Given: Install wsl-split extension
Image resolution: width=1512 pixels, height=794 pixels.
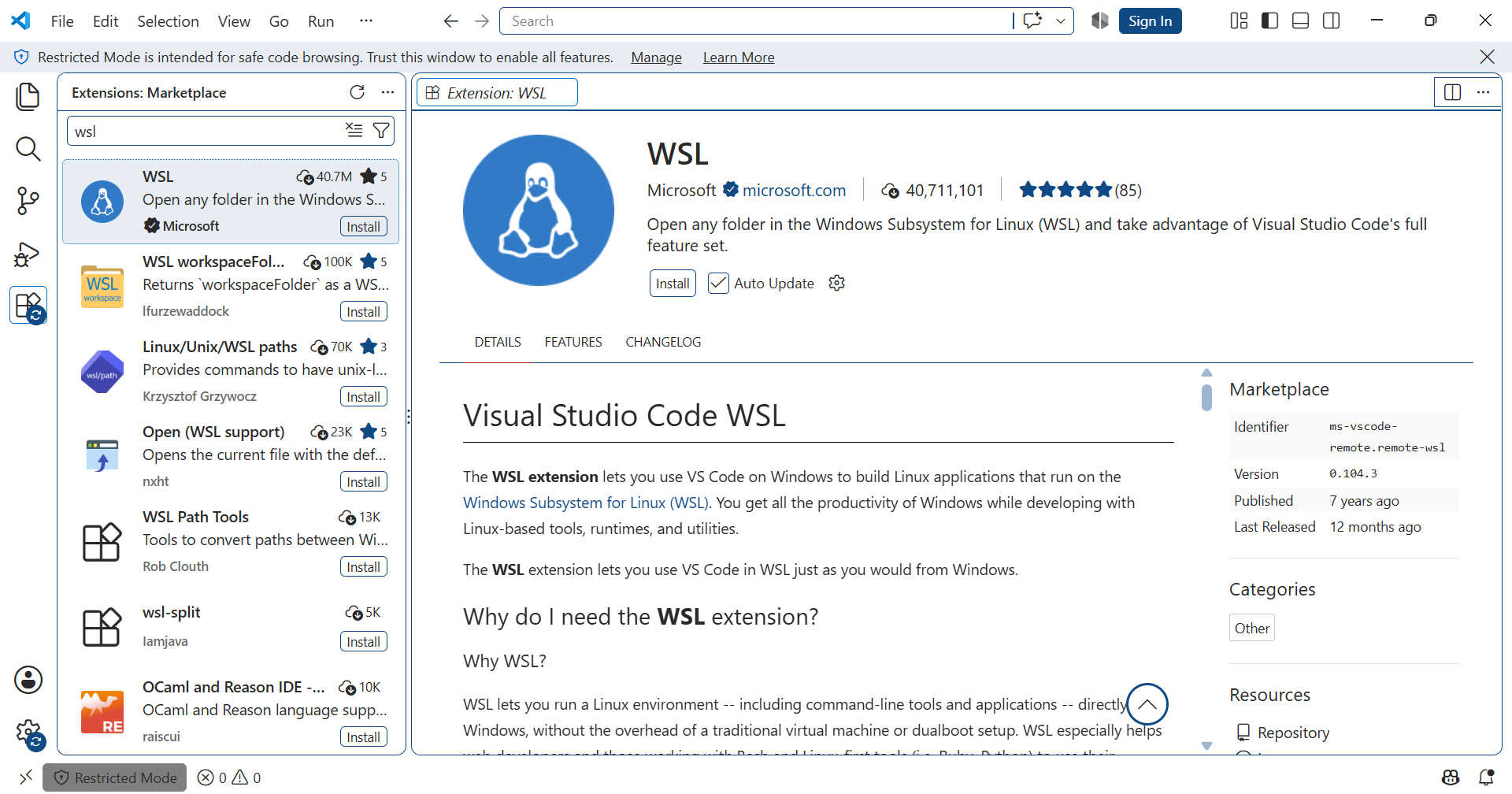Looking at the screenshot, I should click(364, 642).
